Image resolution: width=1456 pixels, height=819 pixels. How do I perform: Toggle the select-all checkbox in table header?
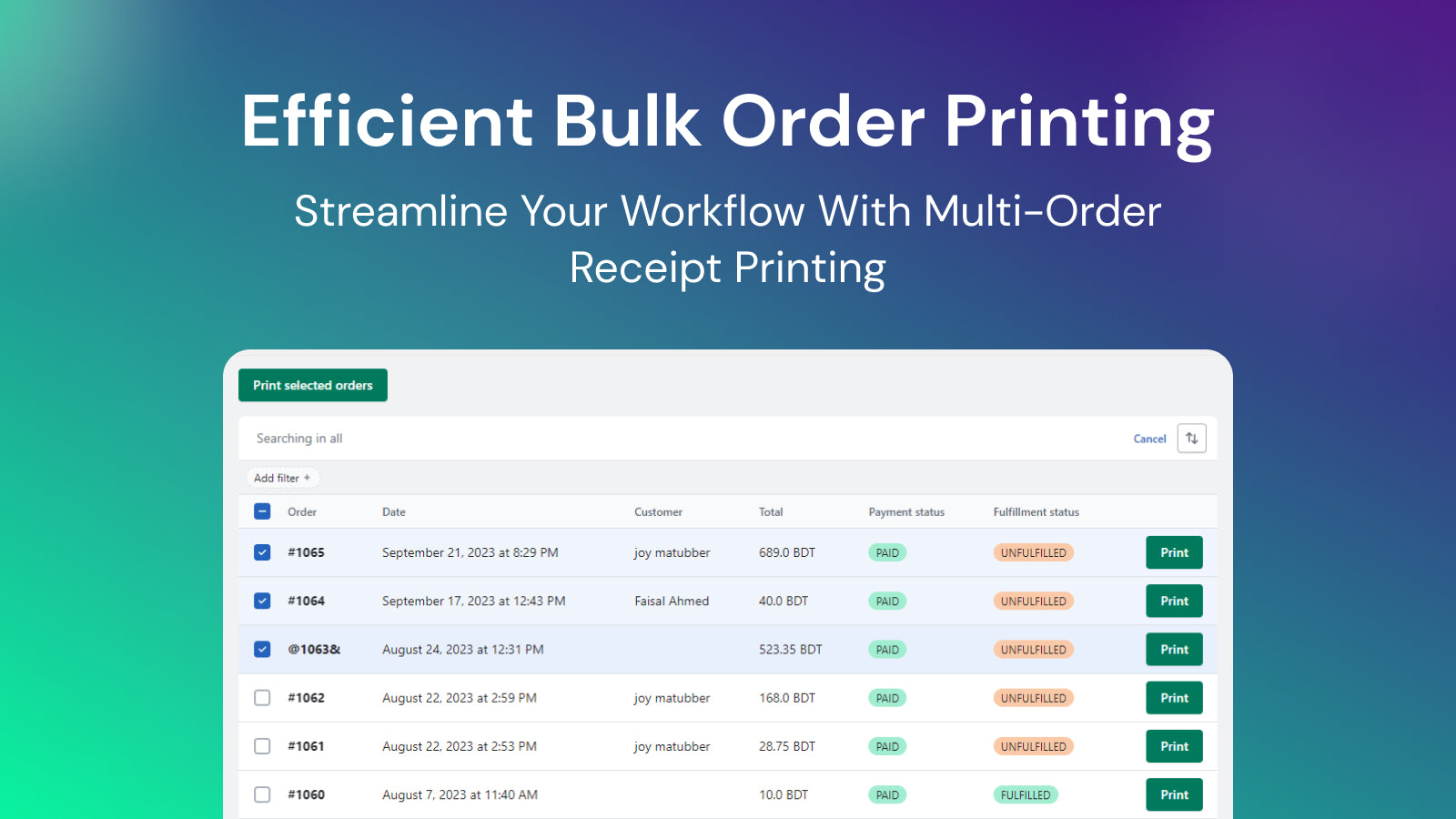click(262, 511)
